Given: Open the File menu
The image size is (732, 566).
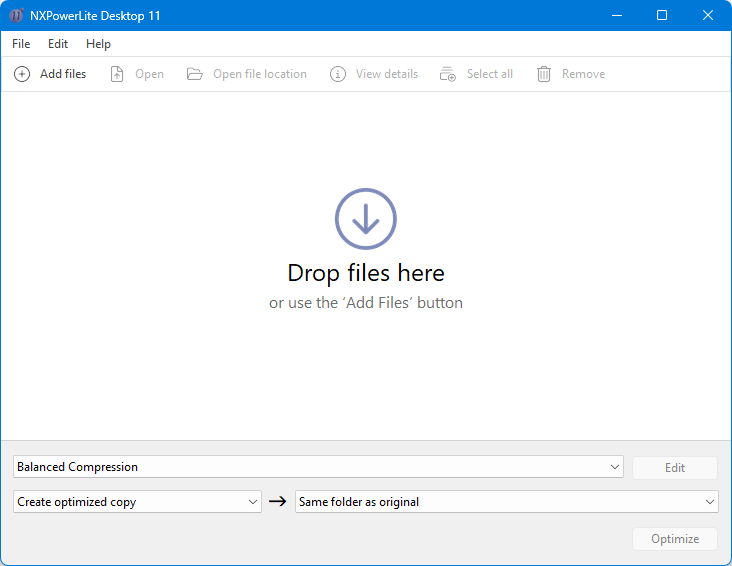Looking at the screenshot, I should 21,44.
